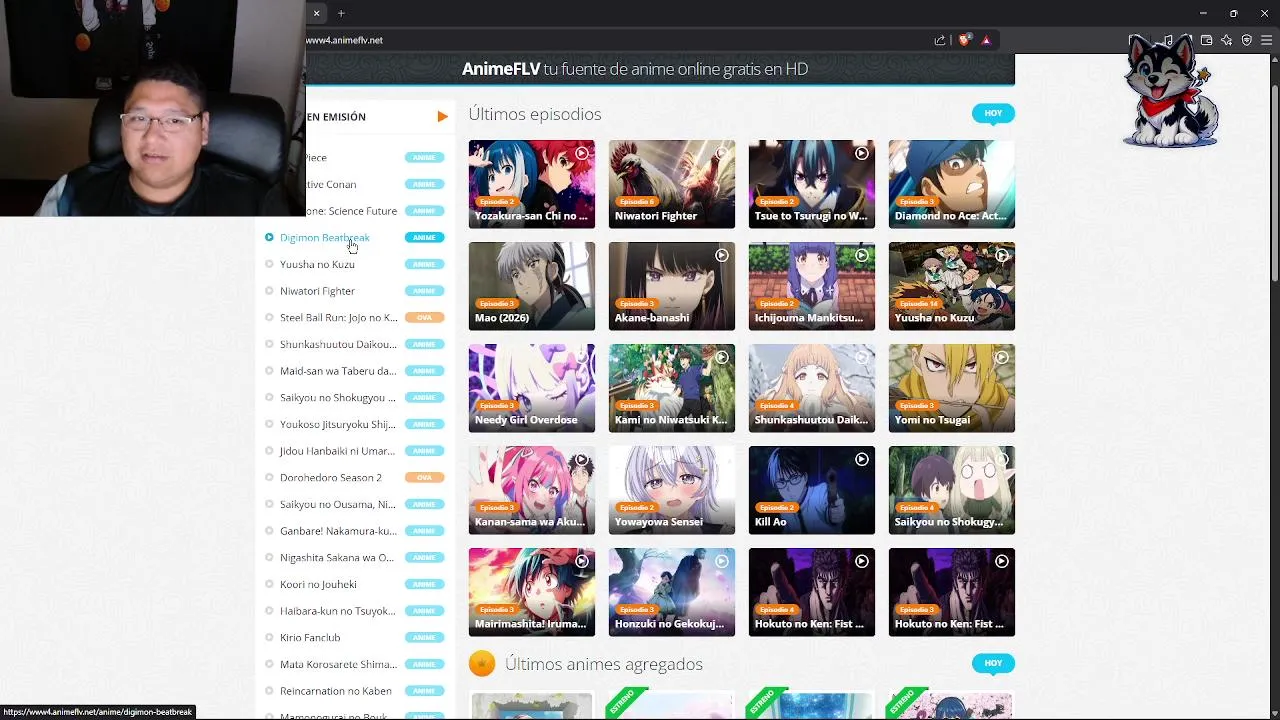Click the 'Kirio Fanclub' list entry

(310, 637)
